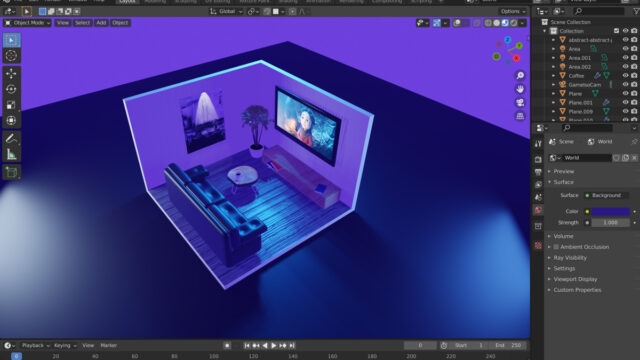The height and width of the screenshot is (360, 640).
Task: Collapse the Surface panel
Action: (563, 182)
